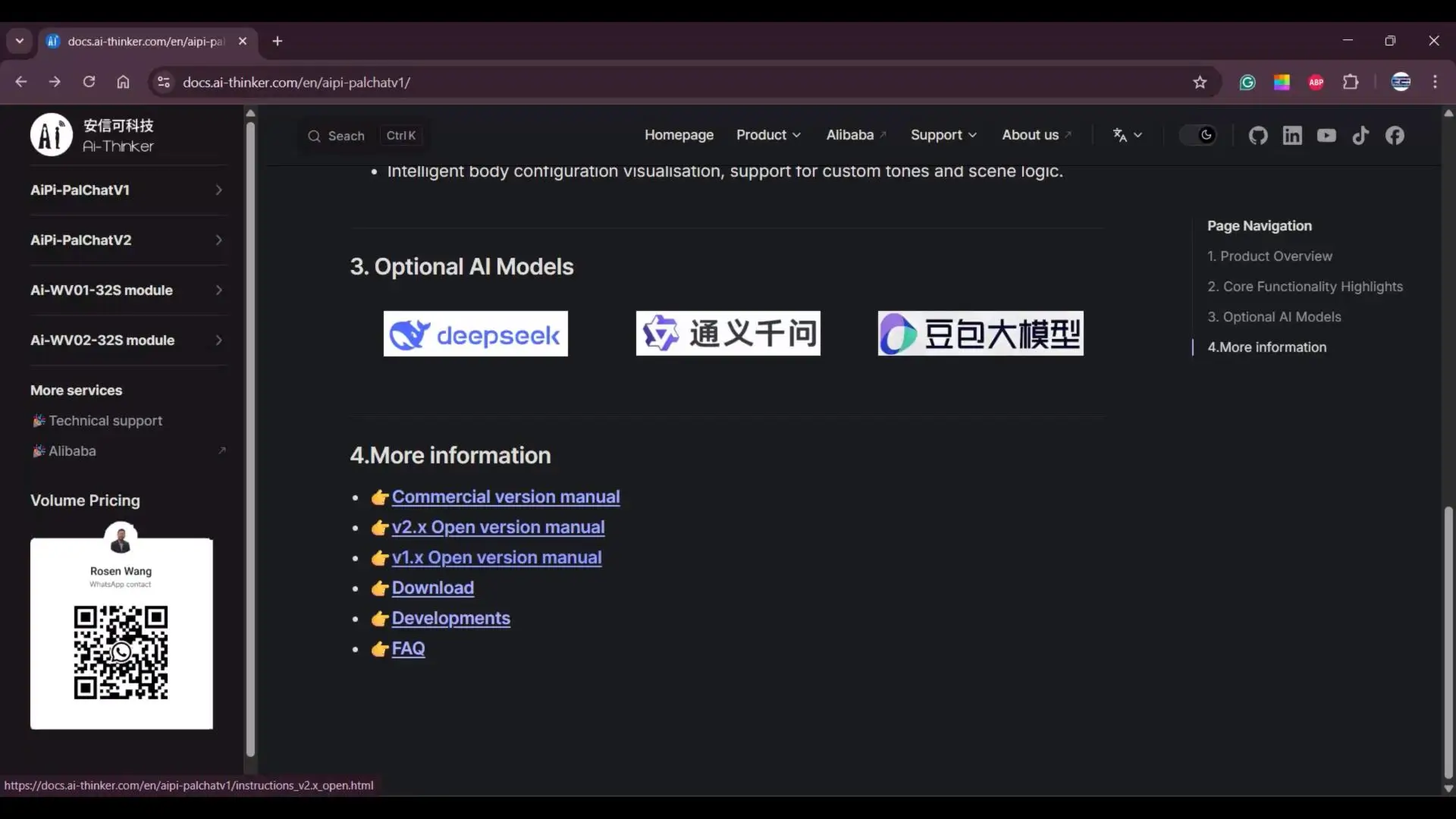1456x819 pixels.
Task: Expand AiPi-PalChatV1 sidebar section
Action: 127,190
